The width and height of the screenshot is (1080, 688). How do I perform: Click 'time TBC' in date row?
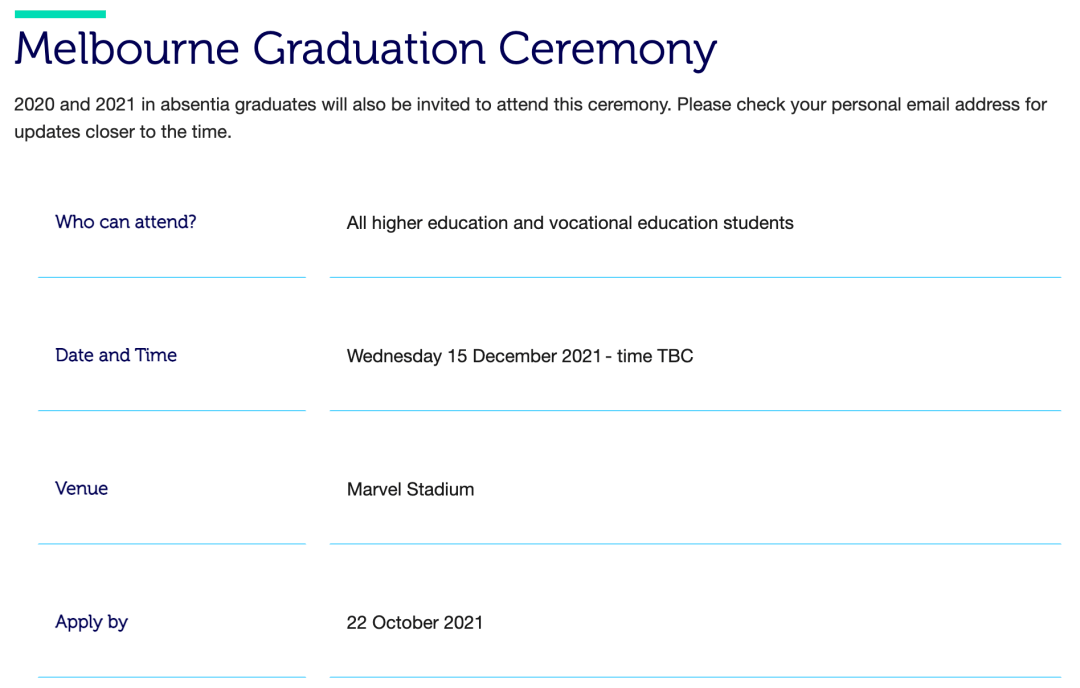(655, 356)
